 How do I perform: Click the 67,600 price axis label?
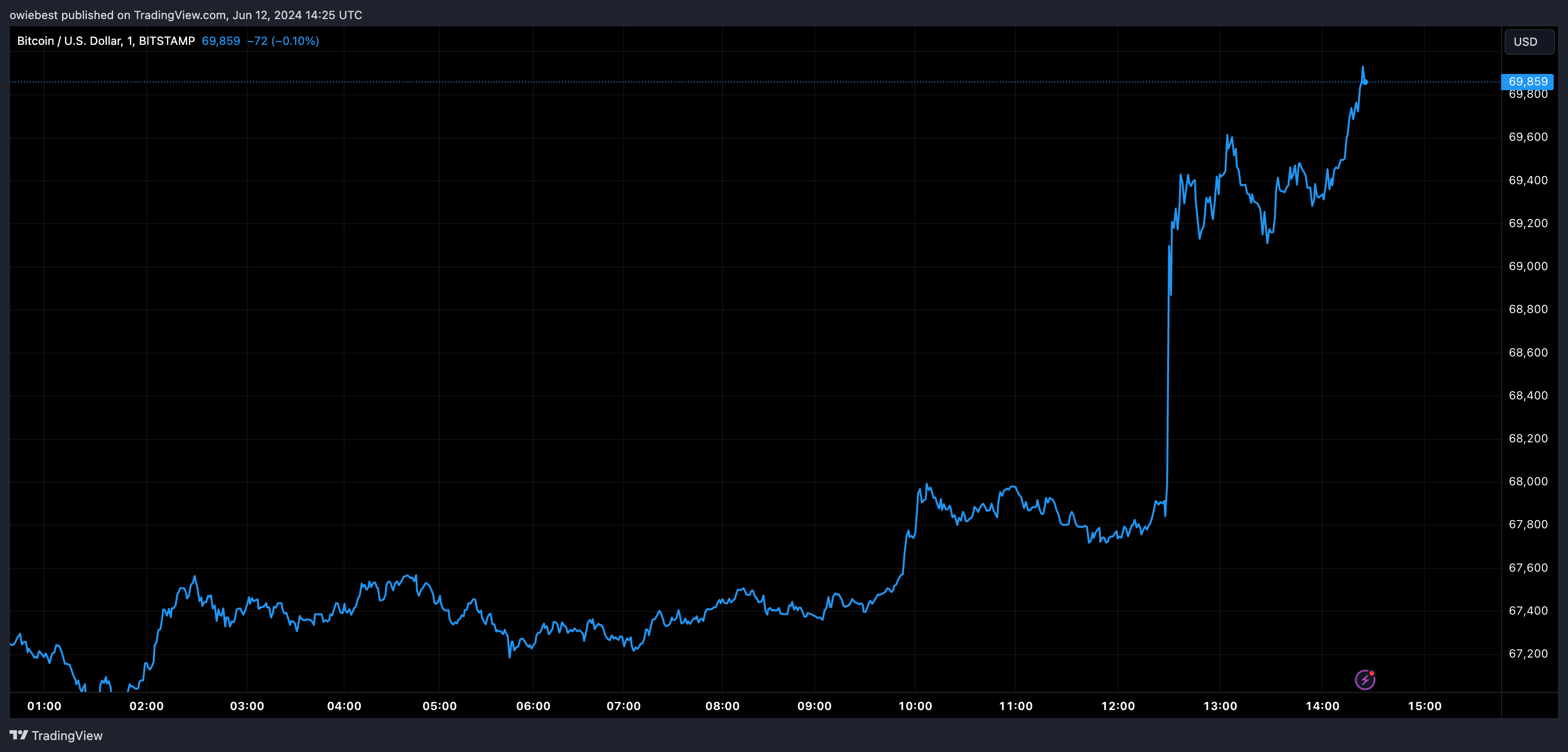point(1528,567)
